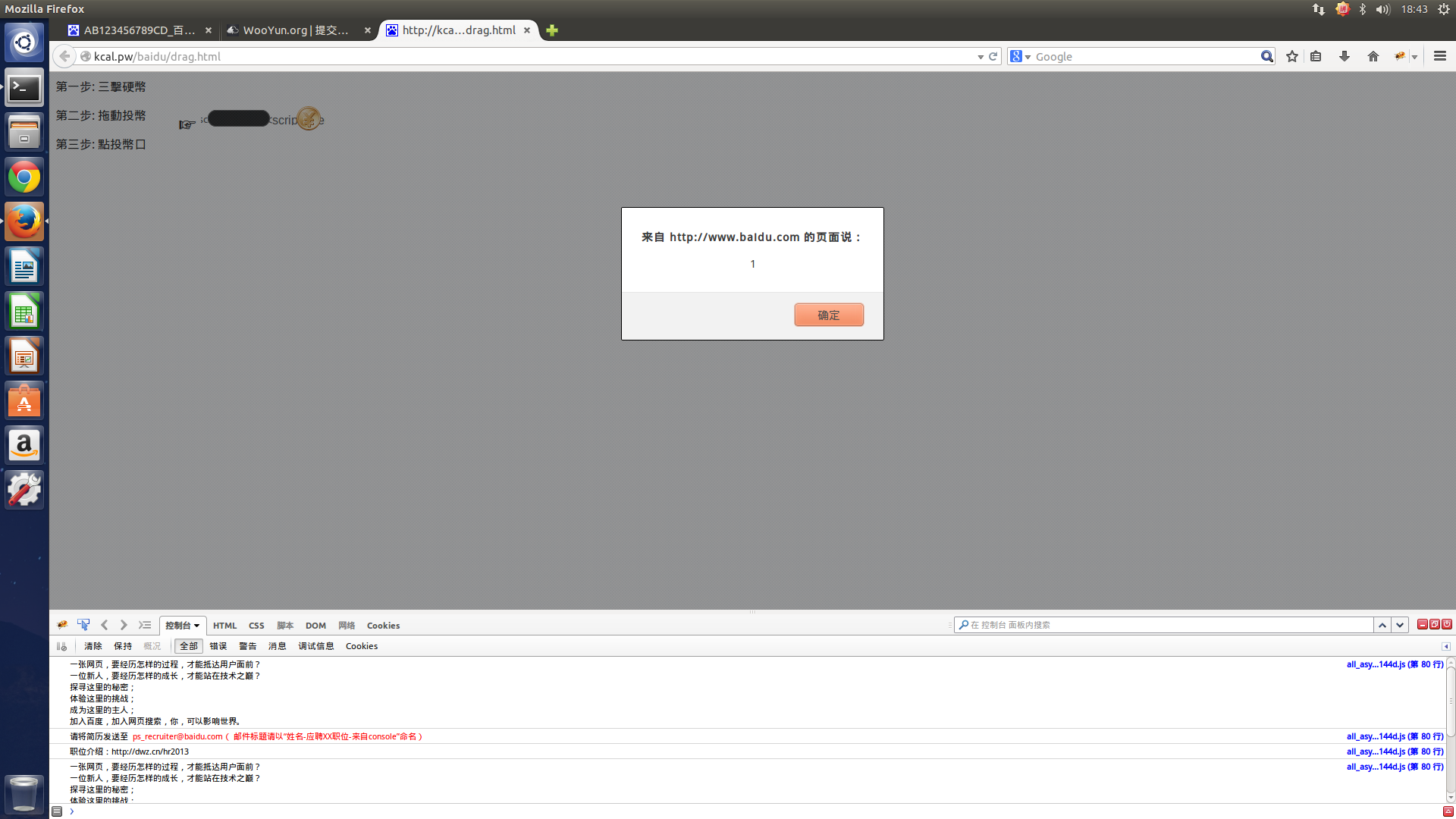Find previous match in Firebug search
The width and height of the screenshot is (1456, 819).
pos(1382,625)
